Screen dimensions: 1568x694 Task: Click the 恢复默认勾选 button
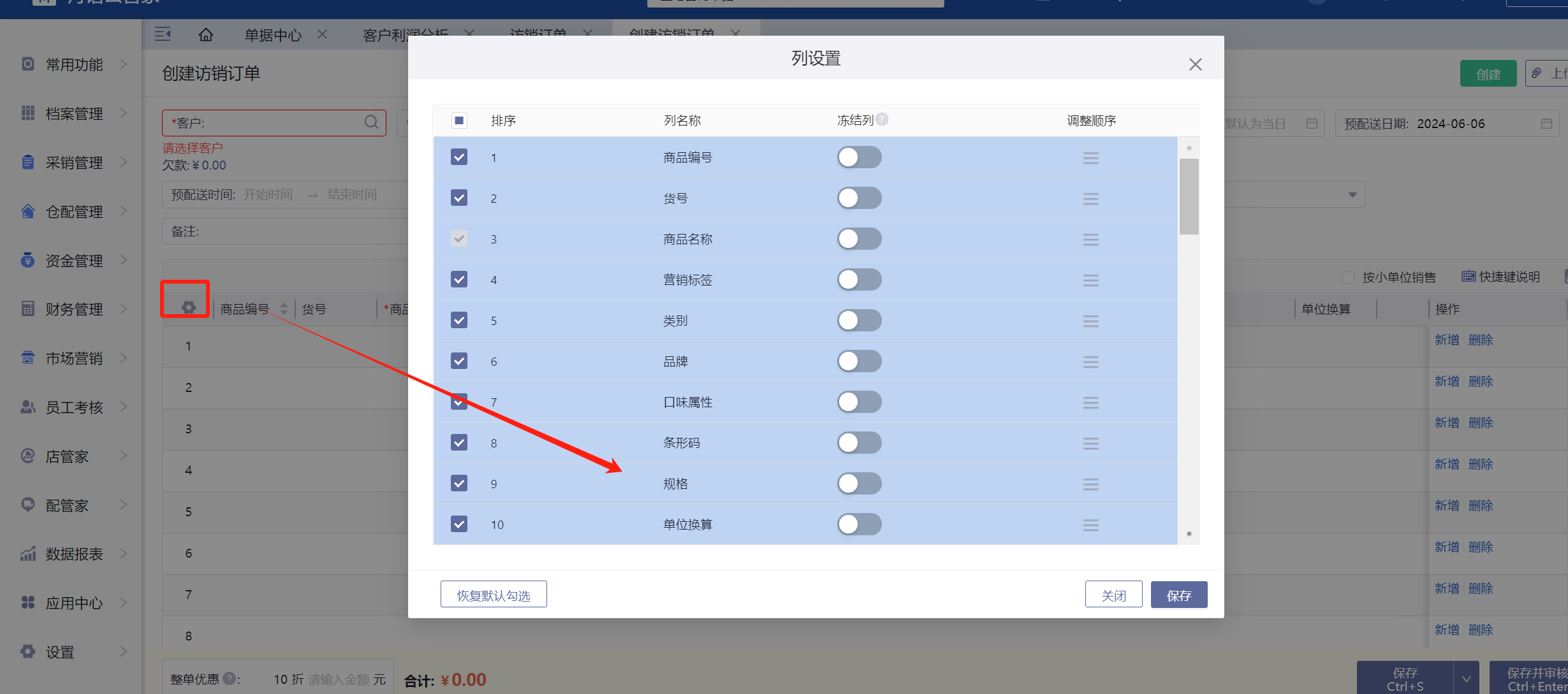[x=494, y=595]
